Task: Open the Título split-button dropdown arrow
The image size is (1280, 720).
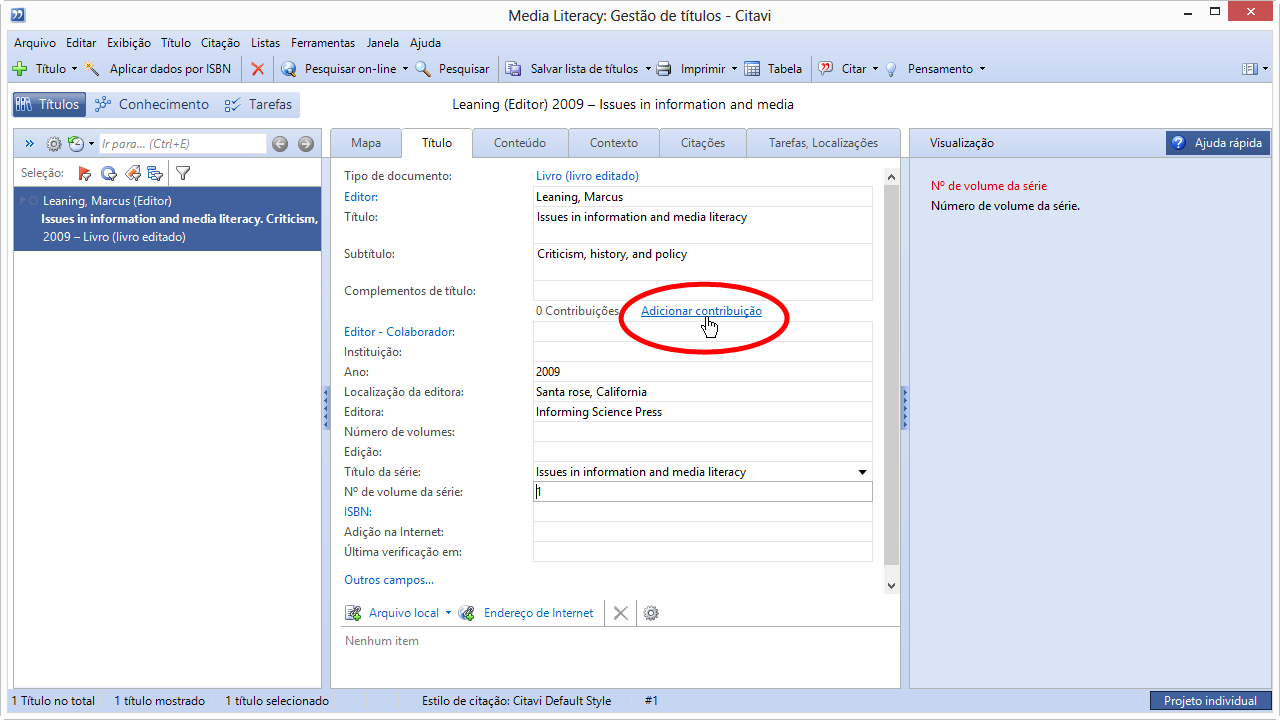Action: pyautogui.click(x=74, y=69)
